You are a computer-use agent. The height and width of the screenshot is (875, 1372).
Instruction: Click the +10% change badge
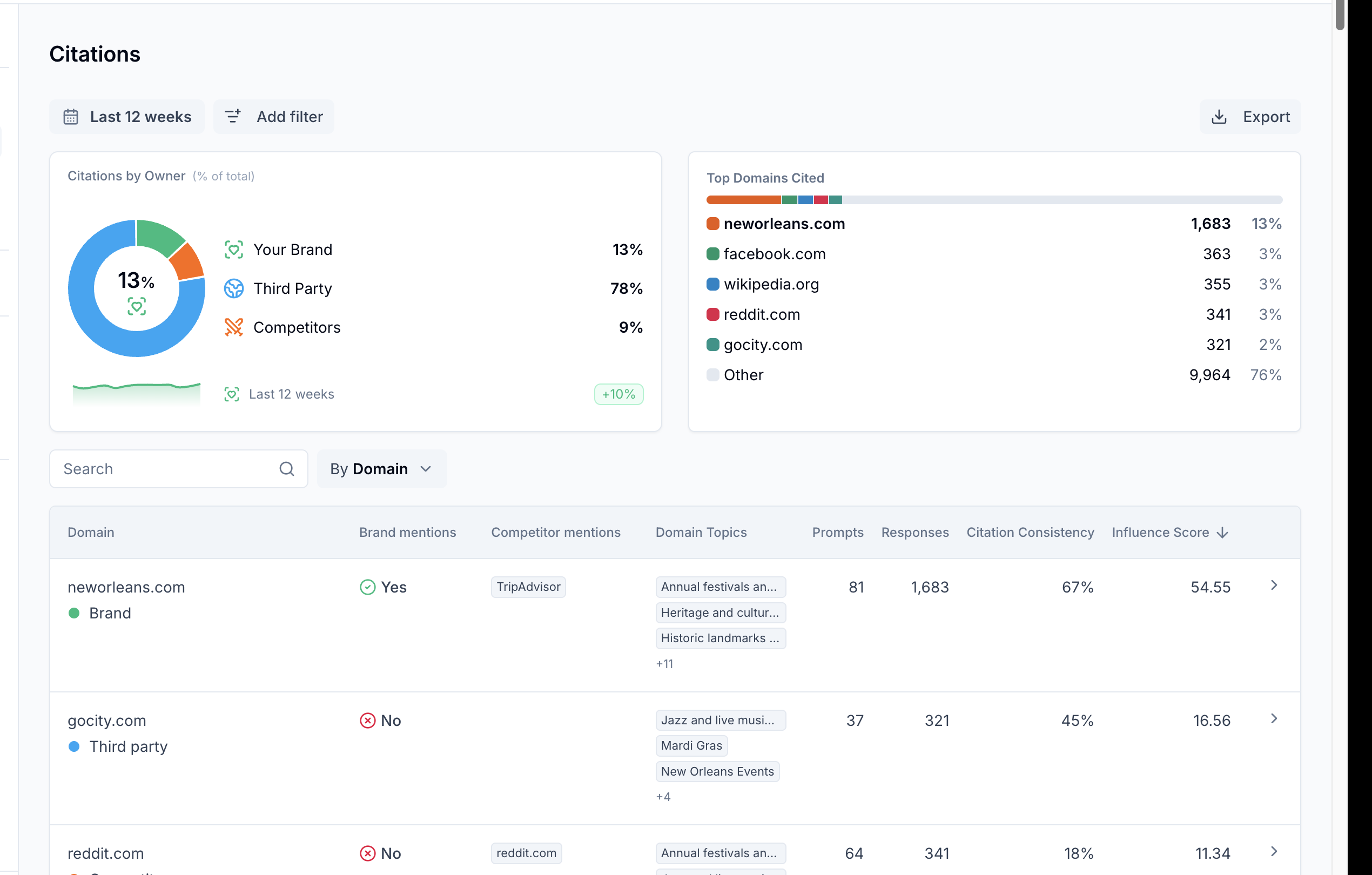[619, 394]
